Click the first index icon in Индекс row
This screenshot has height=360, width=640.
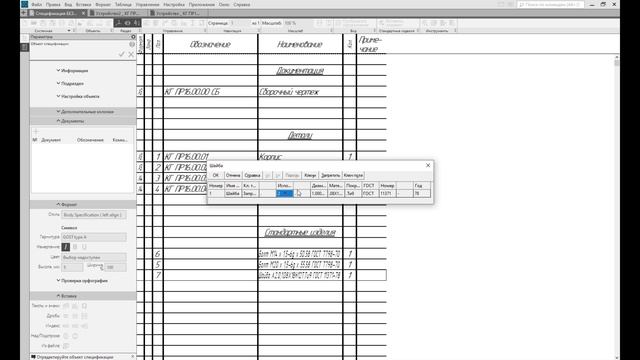(66, 326)
